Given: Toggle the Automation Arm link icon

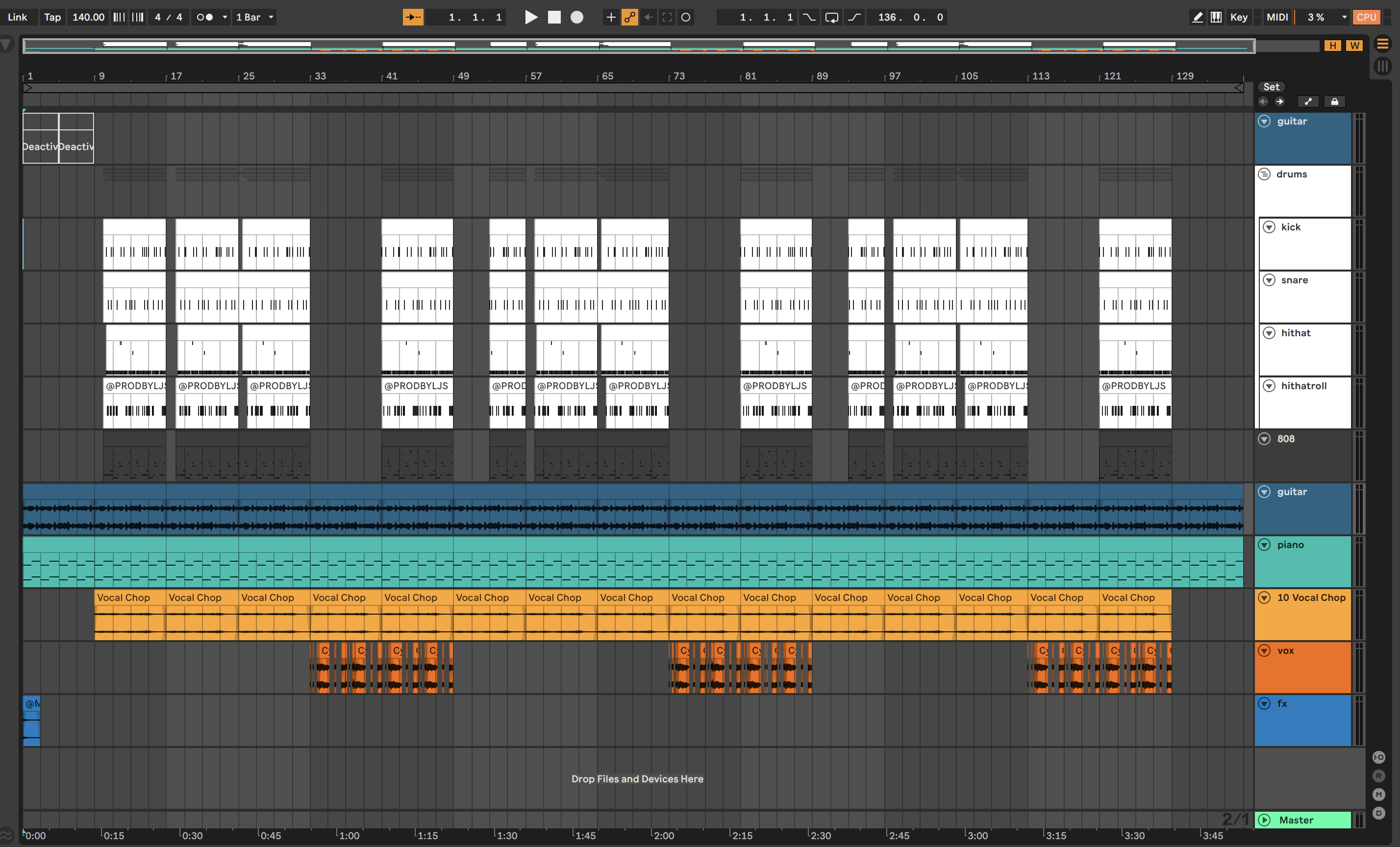Looking at the screenshot, I should click(x=629, y=17).
